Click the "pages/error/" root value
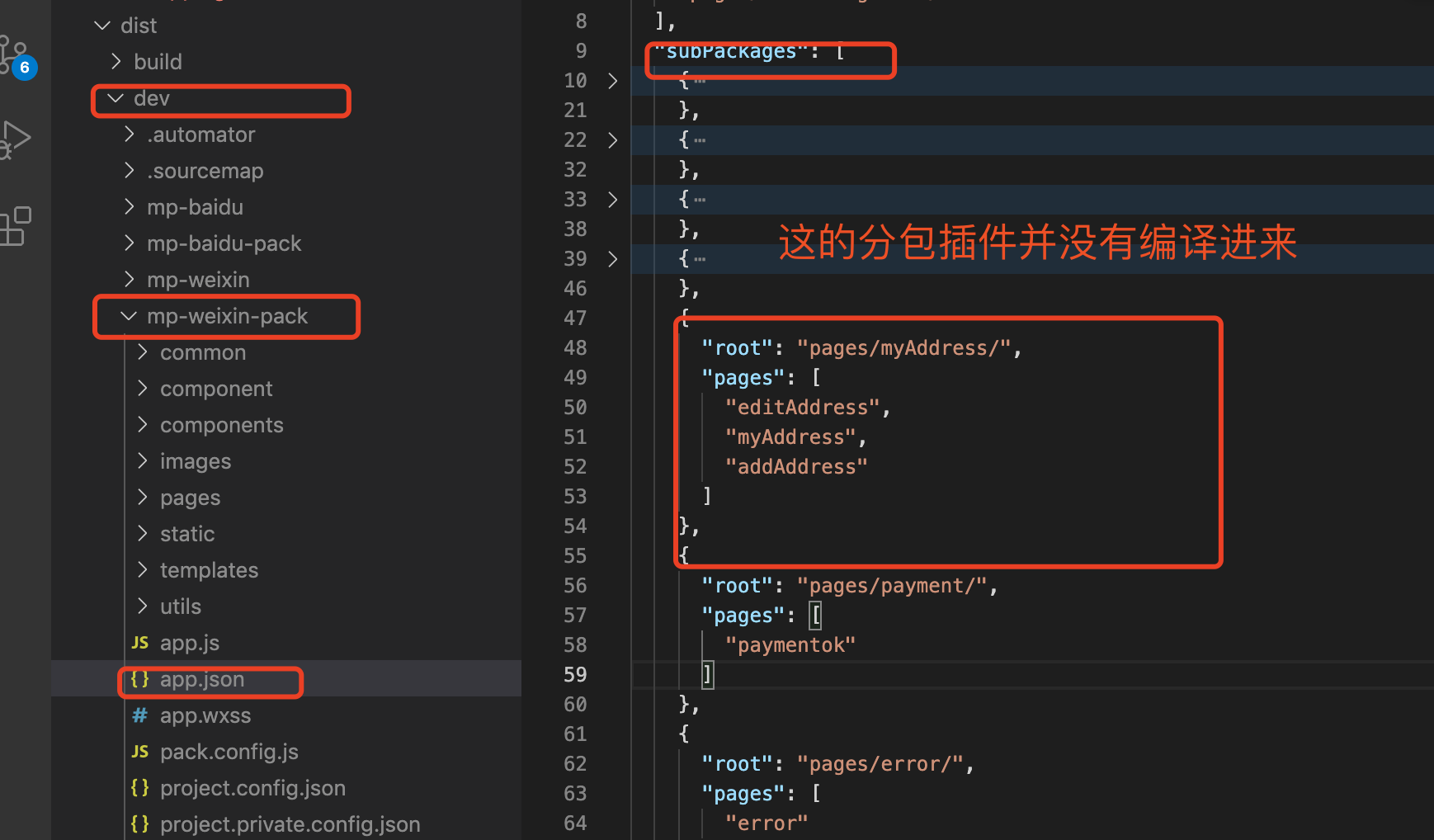The height and width of the screenshot is (840, 1434). point(880,764)
